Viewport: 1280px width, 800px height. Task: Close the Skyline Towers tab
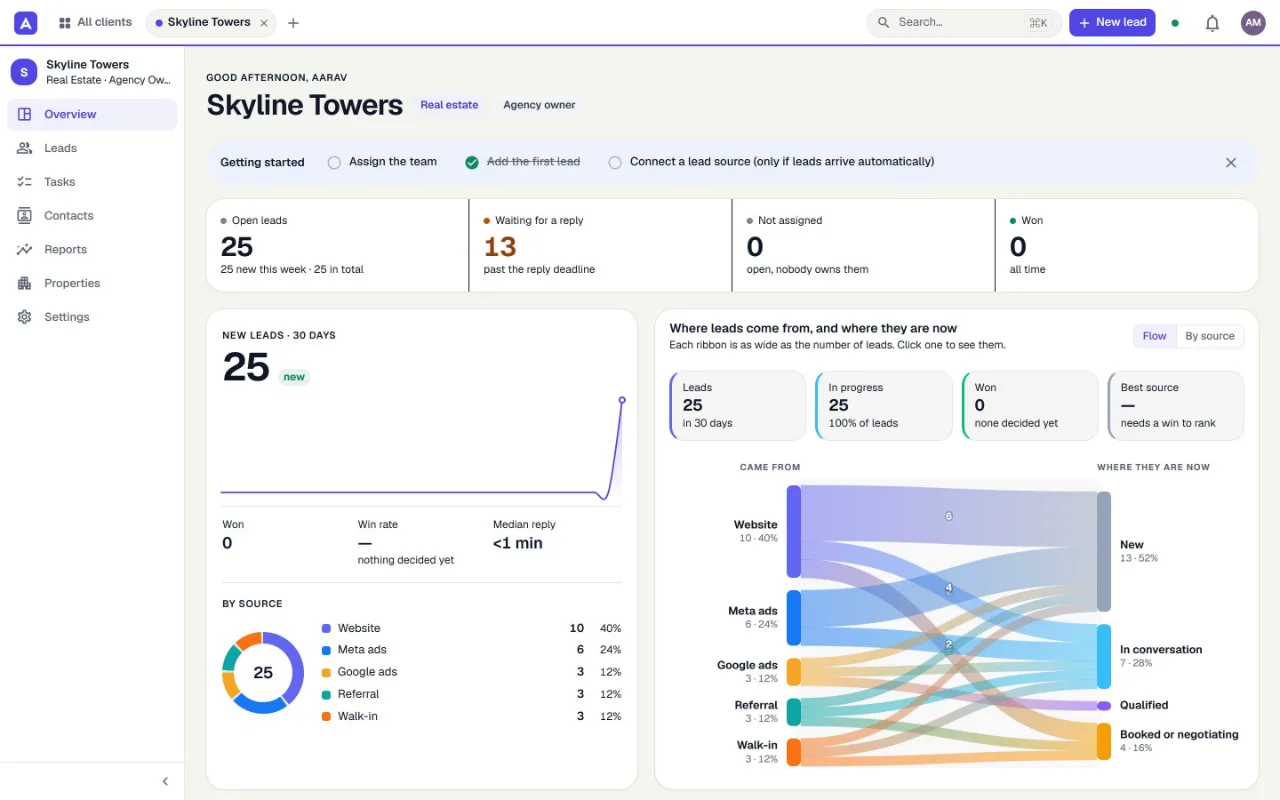264,23
